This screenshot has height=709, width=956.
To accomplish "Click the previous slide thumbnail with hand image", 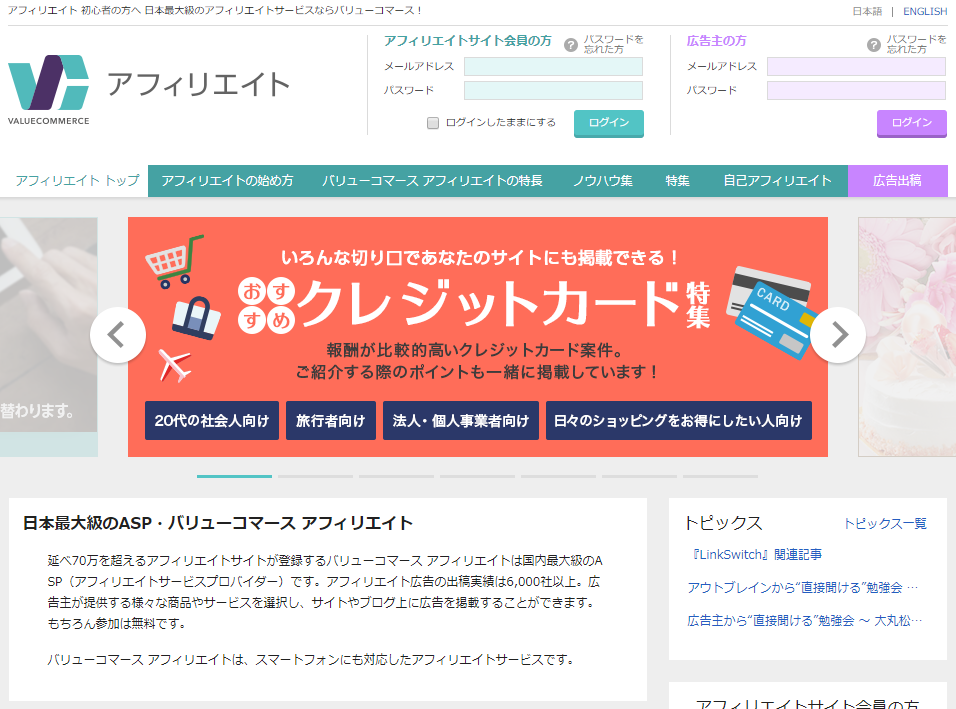I will pyautogui.click(x=49, y=337).
